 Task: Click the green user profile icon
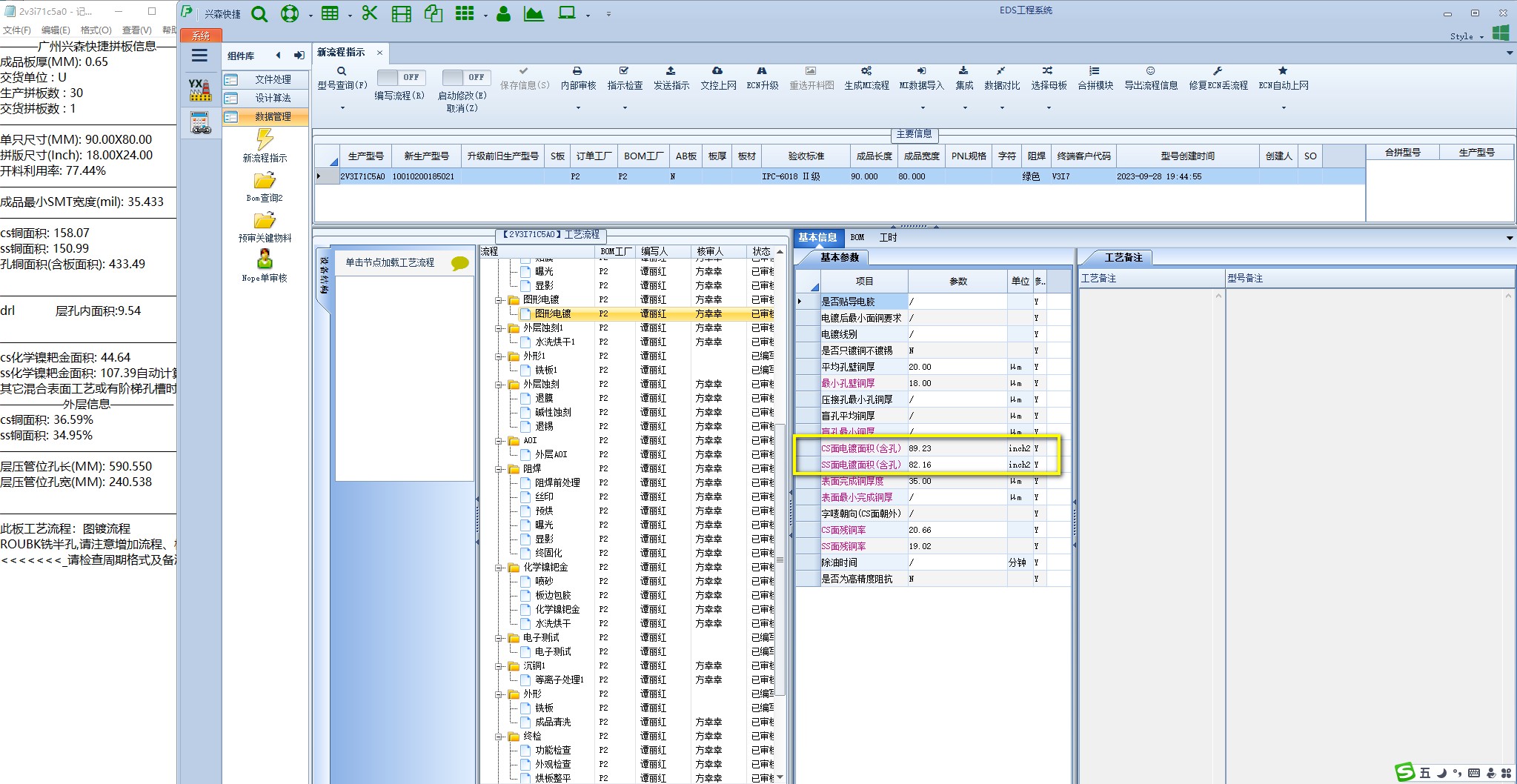[x=503, y=13]
